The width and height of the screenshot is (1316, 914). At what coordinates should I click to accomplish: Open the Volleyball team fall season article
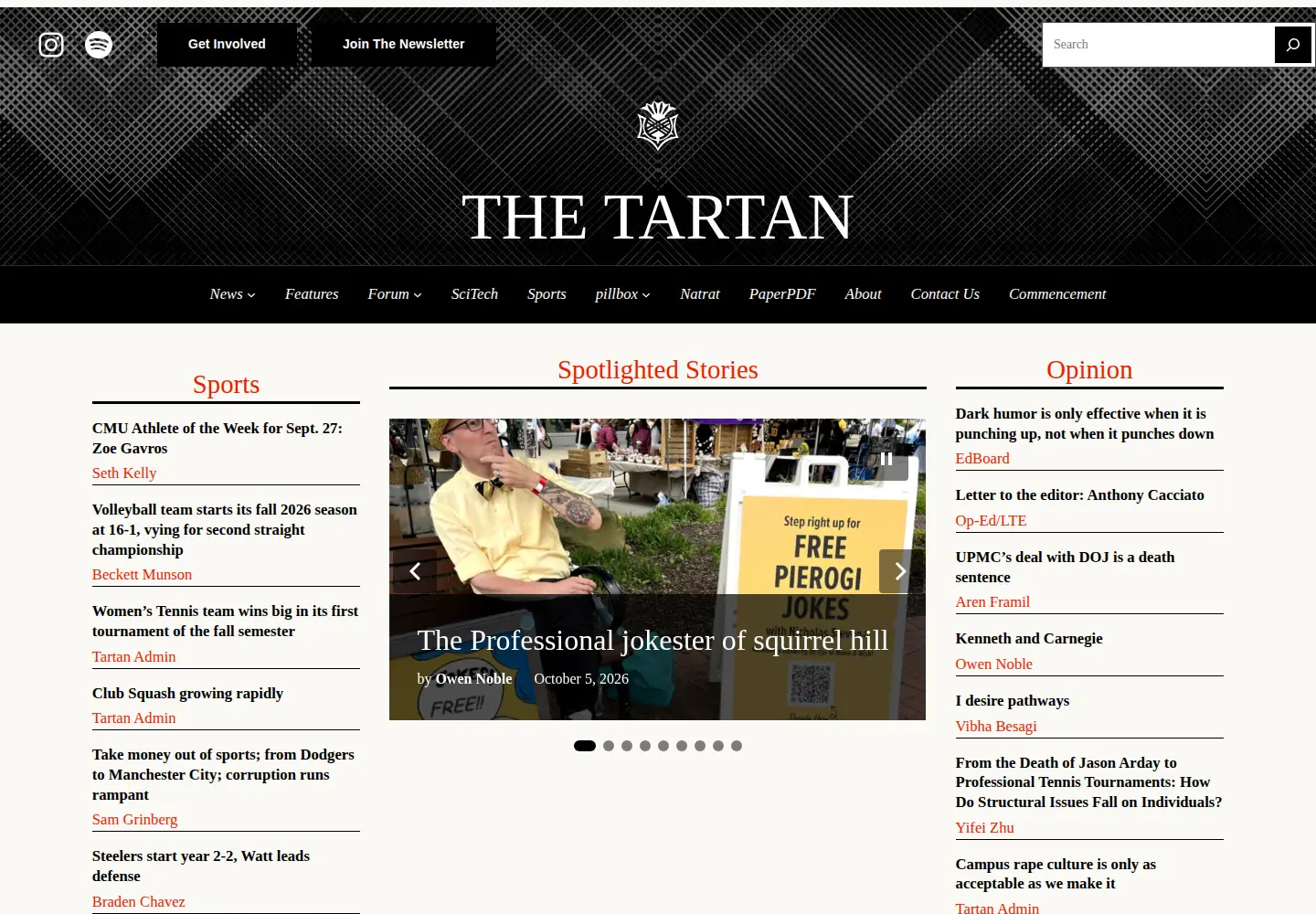coord(225,529)
